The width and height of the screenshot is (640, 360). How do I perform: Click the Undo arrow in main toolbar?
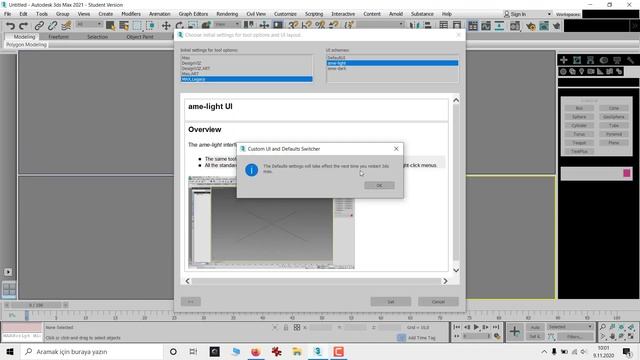point(10,26)
